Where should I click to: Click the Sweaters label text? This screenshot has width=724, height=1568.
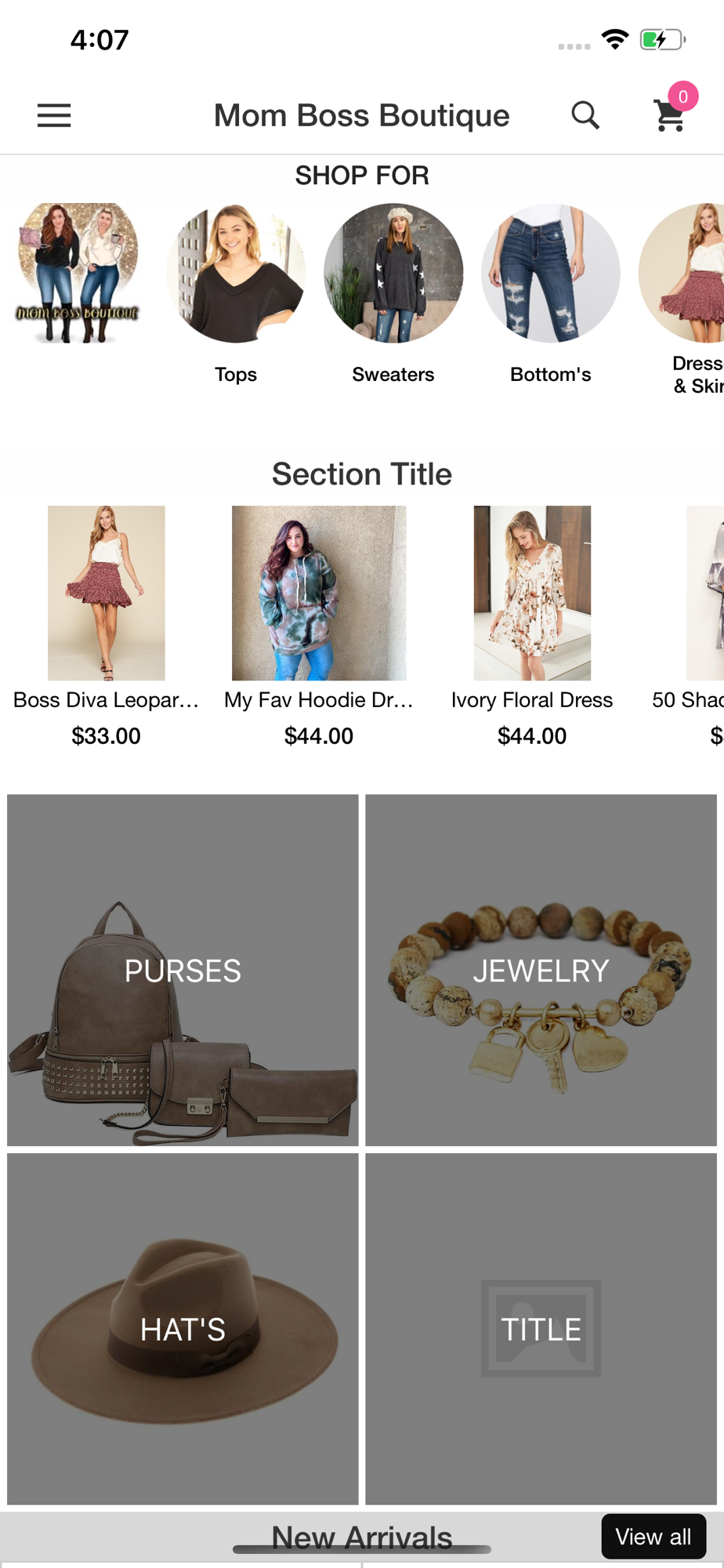tap(393, 375)
